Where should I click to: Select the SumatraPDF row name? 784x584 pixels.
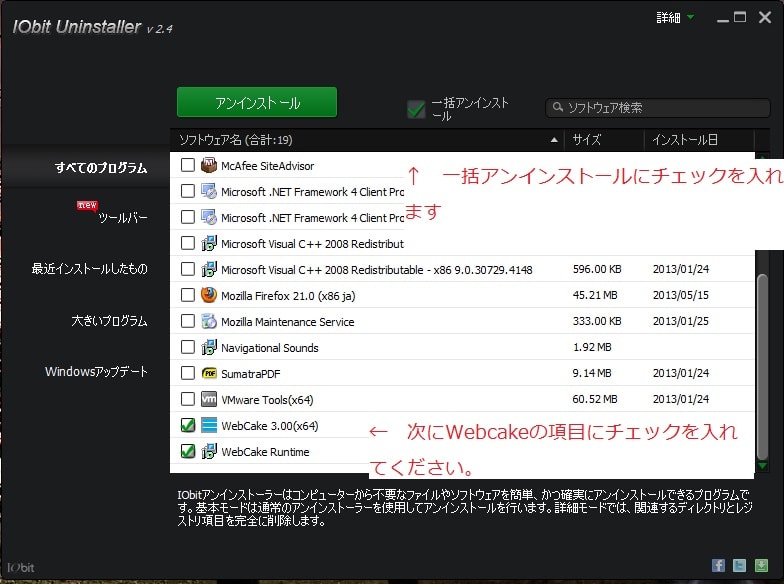tap(250, 374)
